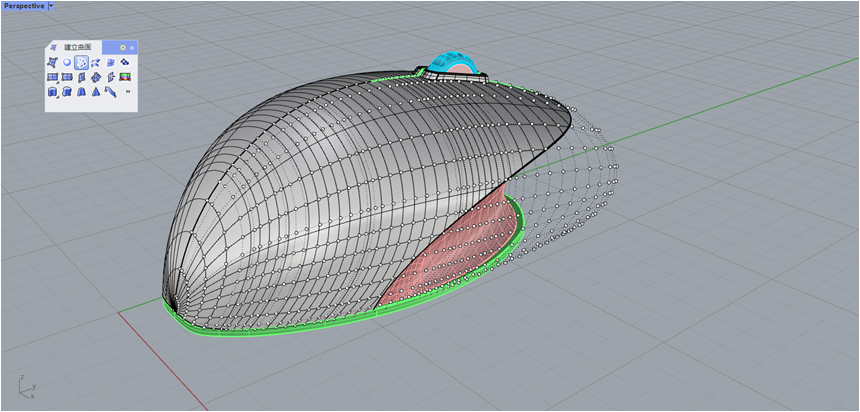Click the round blue disc surface icon

[x=67, y=62]
